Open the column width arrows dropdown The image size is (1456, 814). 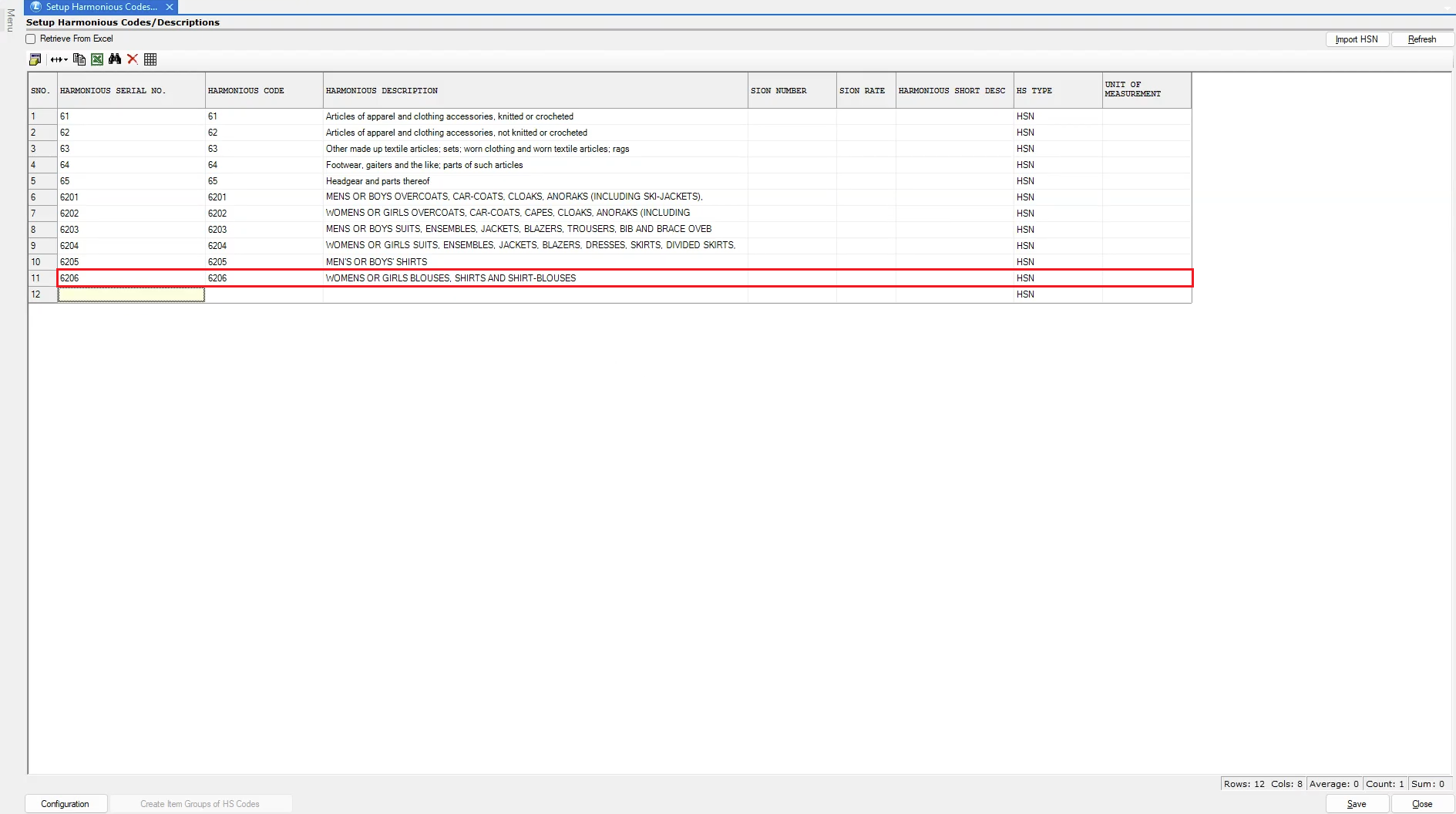click(x=59, y=59)
